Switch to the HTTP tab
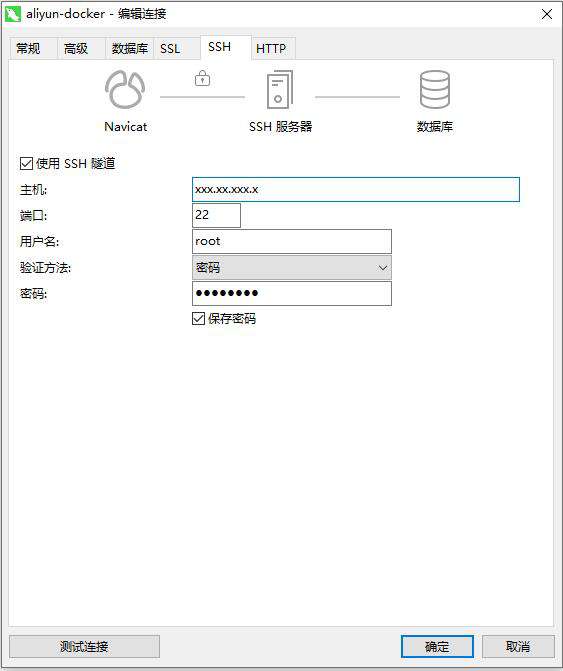 pos(271,48)
